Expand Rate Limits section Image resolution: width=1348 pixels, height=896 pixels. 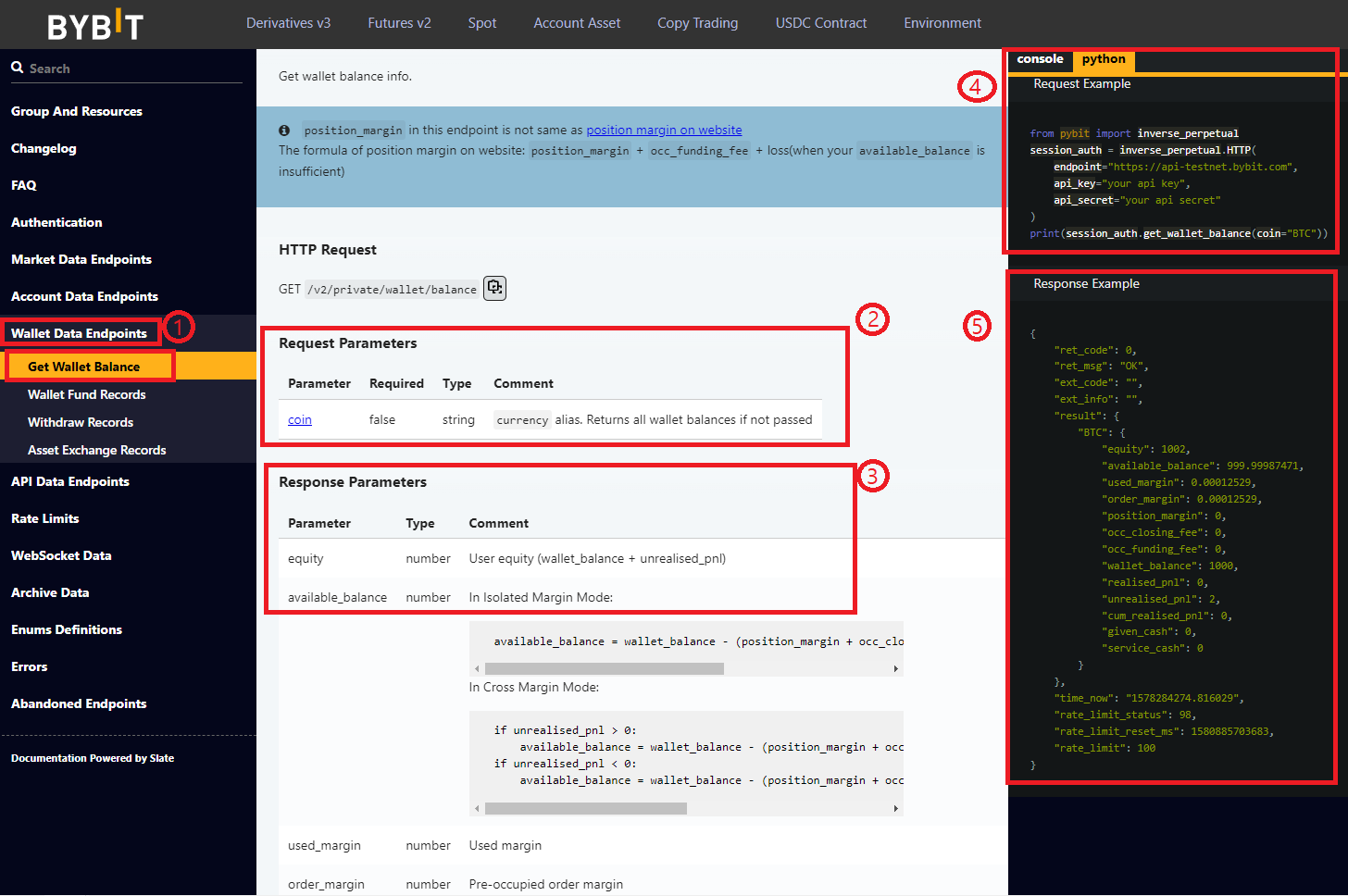(45, 518)
